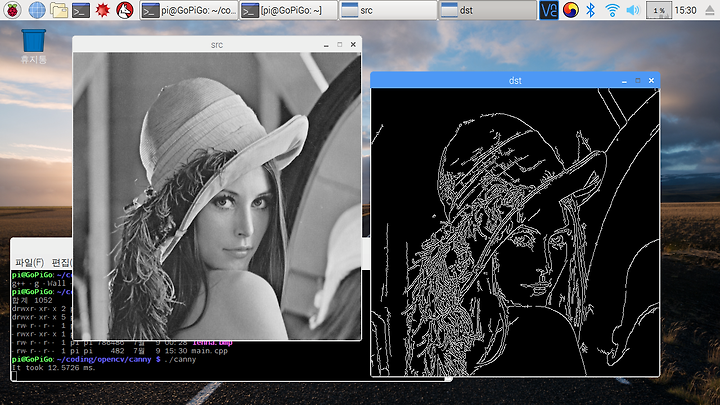
Task: Switch to the pi@GoPiGo ~/co... terminal task
Action: pyautogui.click(x=189, y=10)
